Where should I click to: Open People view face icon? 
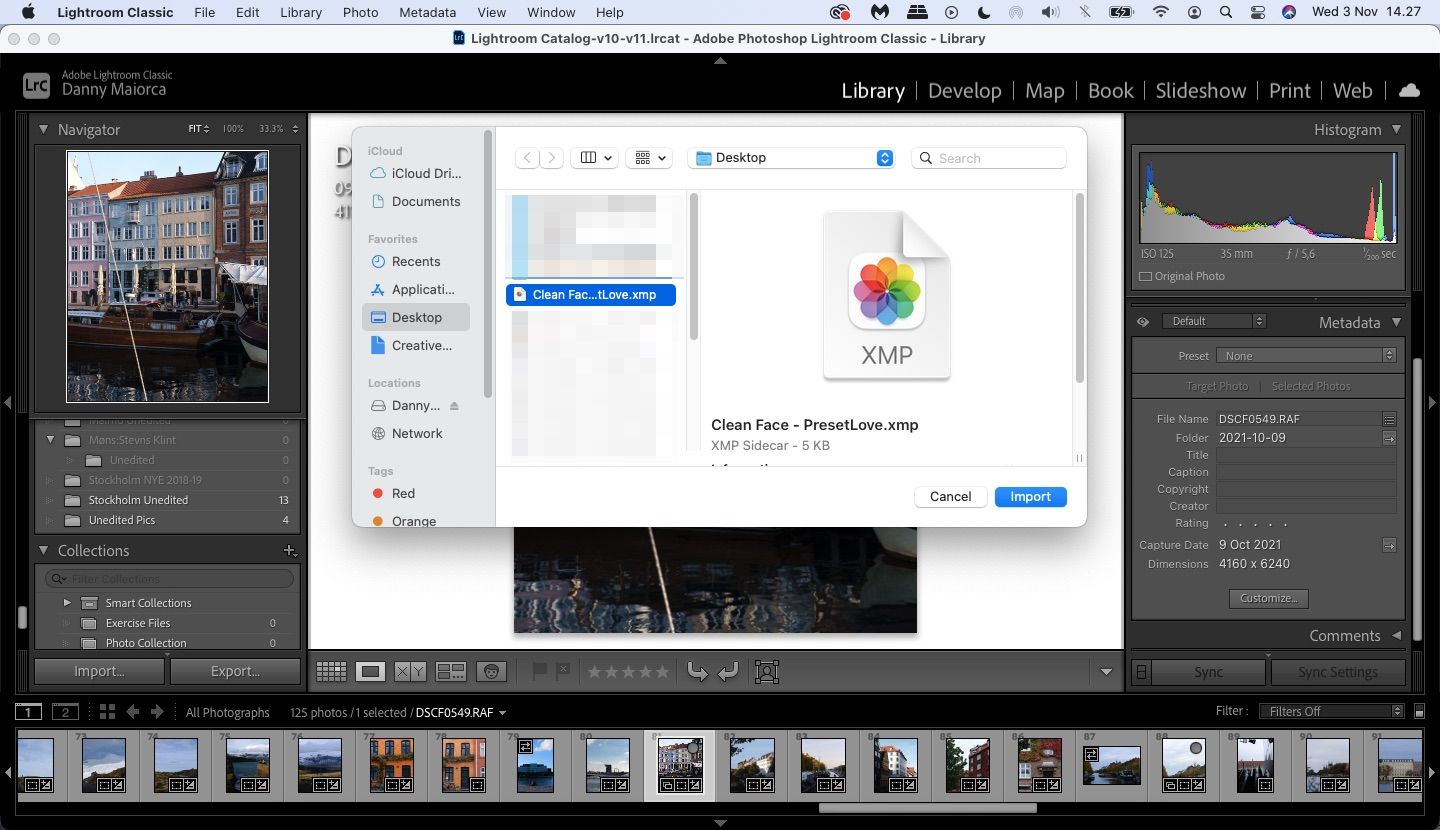coord(491,672)
